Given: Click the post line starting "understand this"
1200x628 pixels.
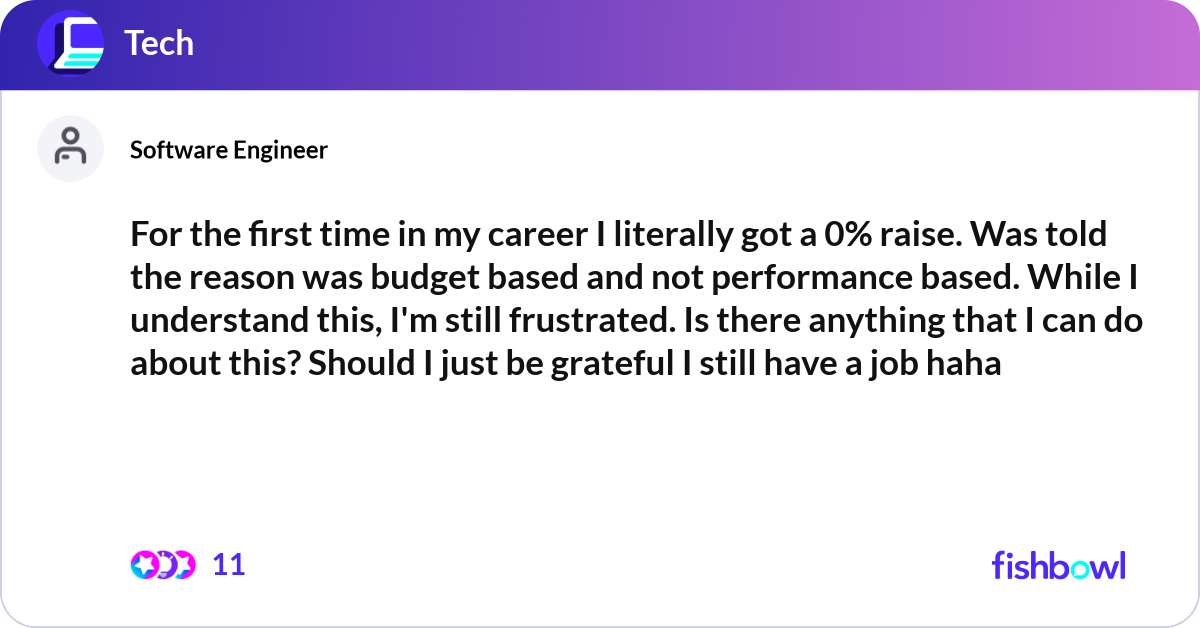Looking at the screenshot, I should click(x=636, y=321).
